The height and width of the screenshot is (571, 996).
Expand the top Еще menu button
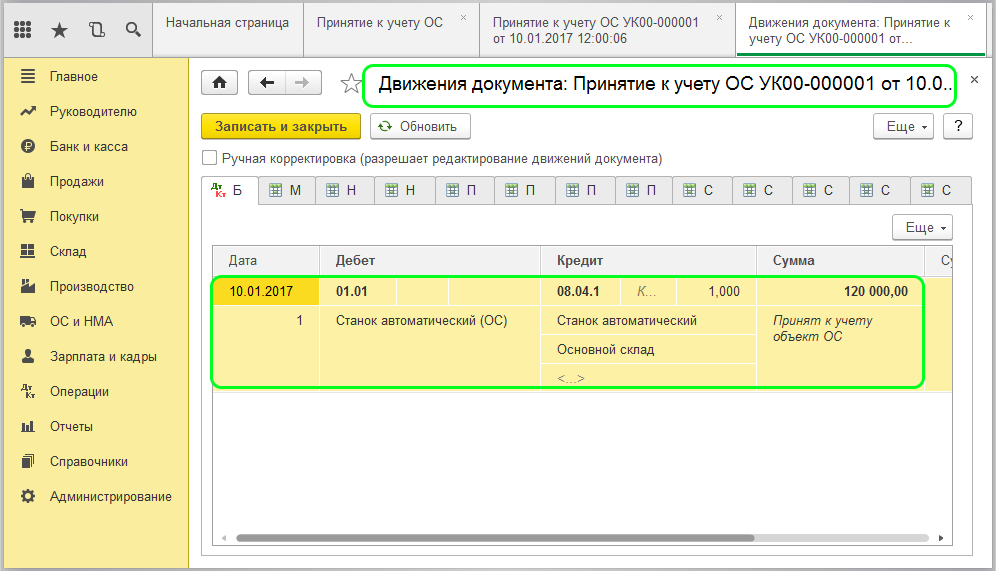[x=903, y=126]
